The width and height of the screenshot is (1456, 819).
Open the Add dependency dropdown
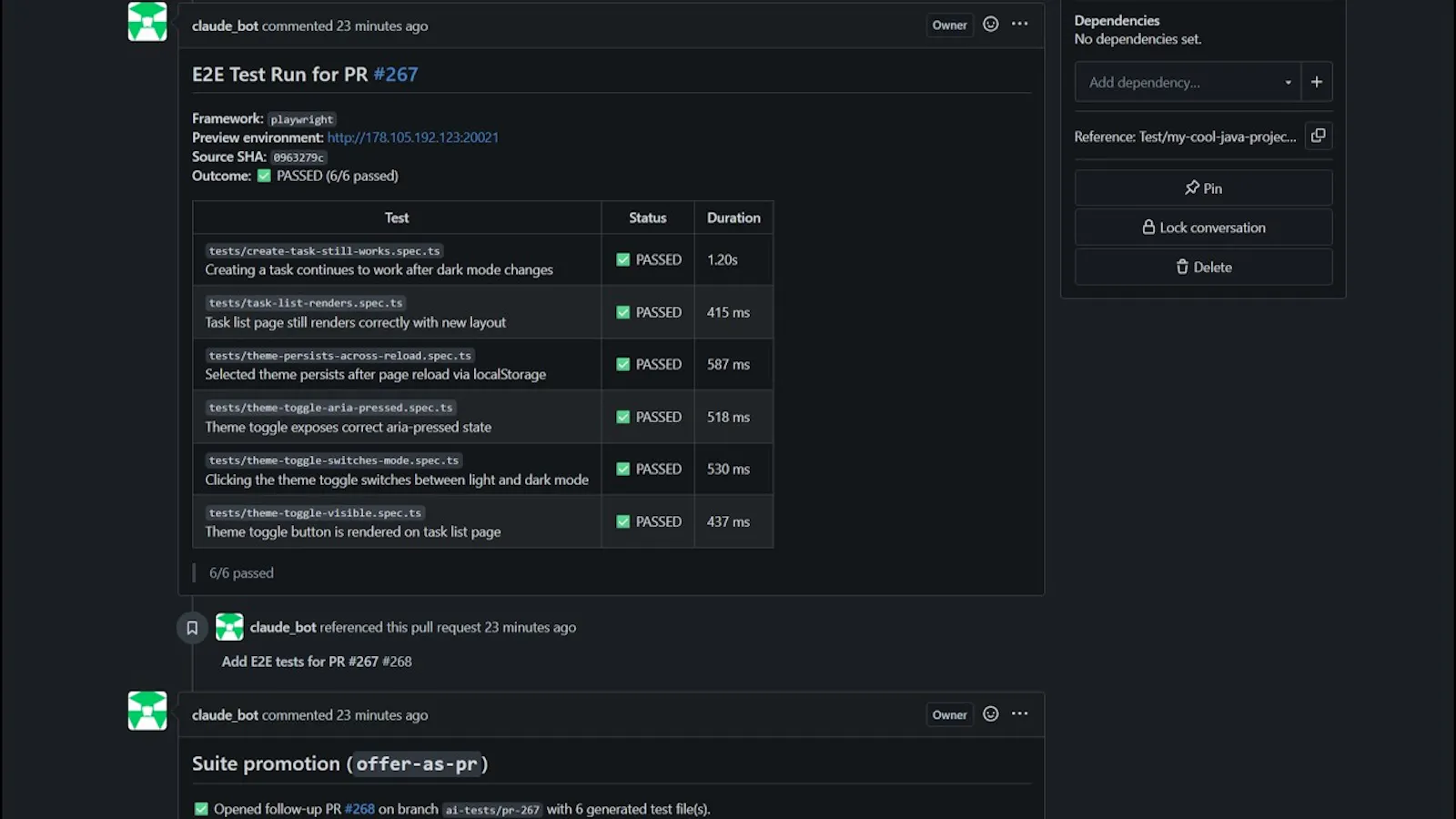point(1188,82)
